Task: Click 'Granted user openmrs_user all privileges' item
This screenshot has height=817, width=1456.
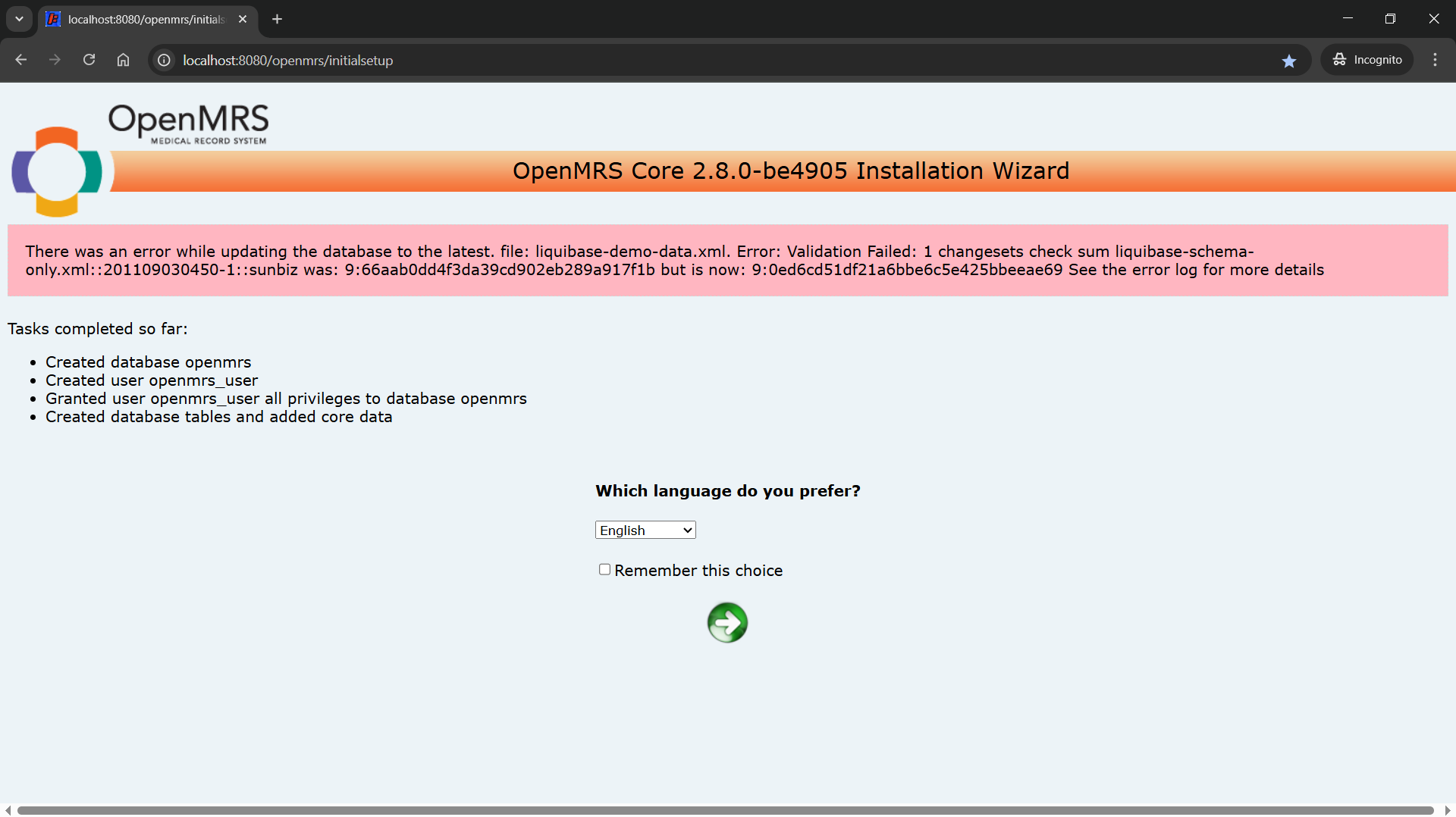Action: click(286, 399)
